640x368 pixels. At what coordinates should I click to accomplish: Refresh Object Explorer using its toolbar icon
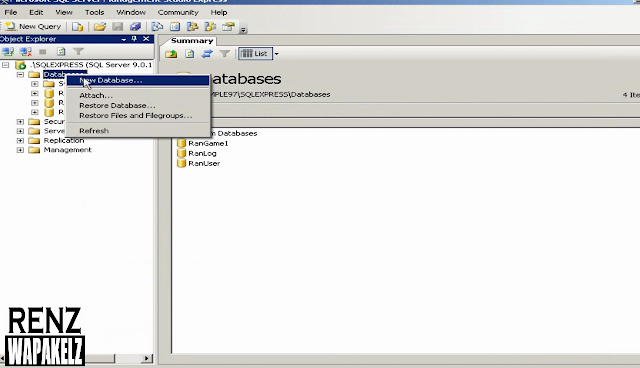tap(61, 51)
